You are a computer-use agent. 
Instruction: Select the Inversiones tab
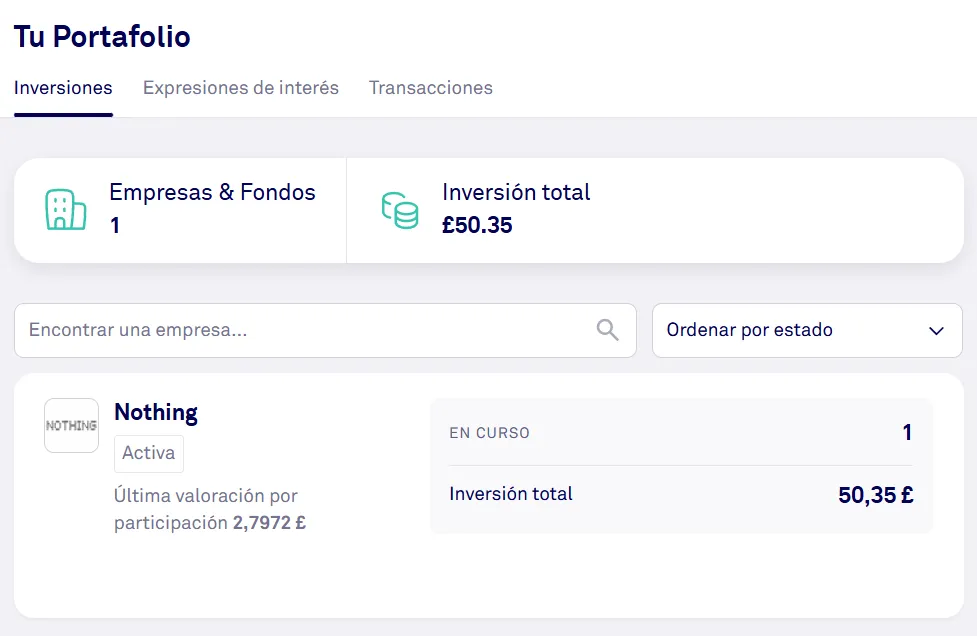coord(62,88)
